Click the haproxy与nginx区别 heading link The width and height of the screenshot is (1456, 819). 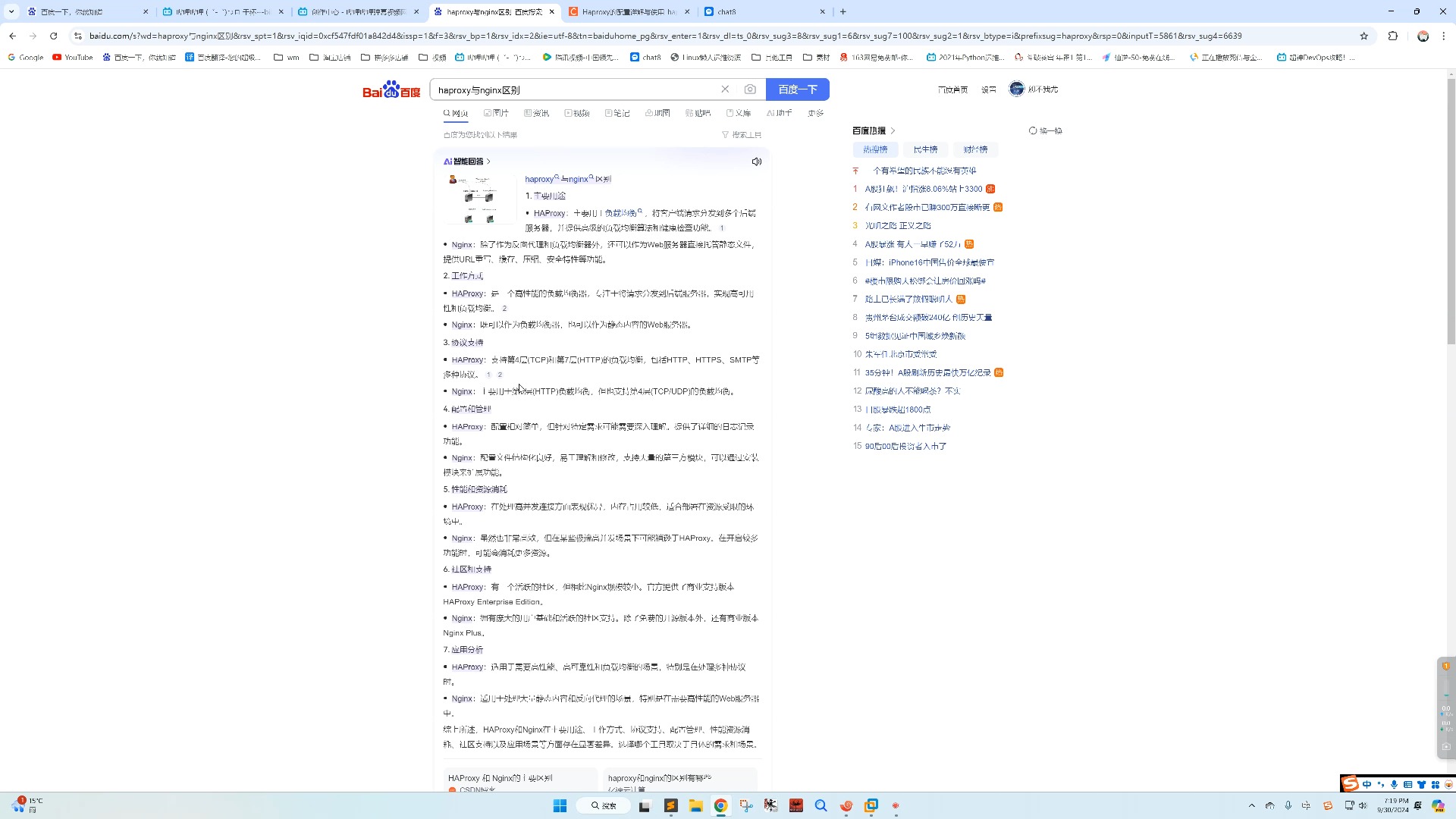pos(568,179)
